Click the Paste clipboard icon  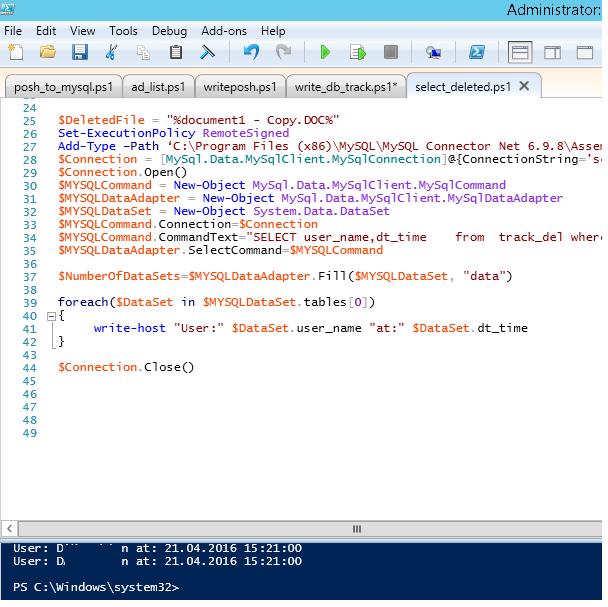click(x=176, y=52)
